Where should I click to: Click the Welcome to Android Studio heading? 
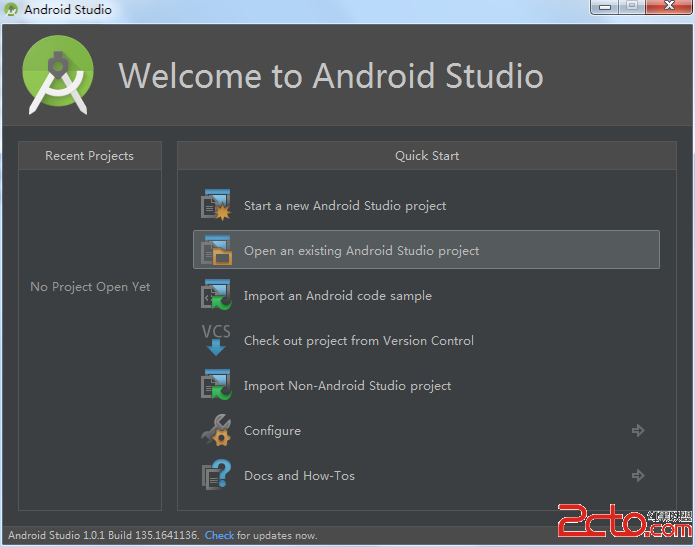point(331,76)
